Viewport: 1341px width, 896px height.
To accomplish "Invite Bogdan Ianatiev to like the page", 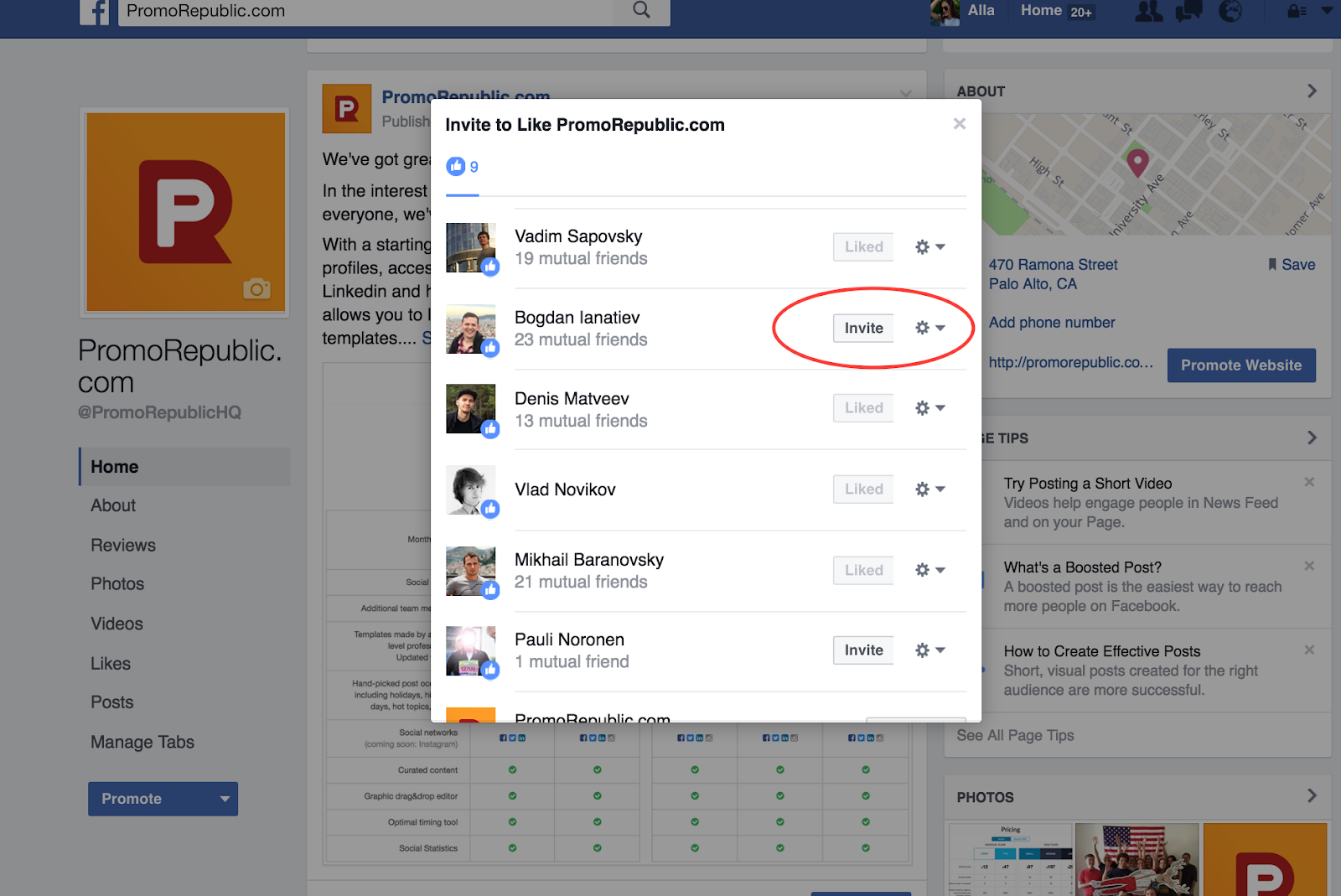I will tap(863, 328).
